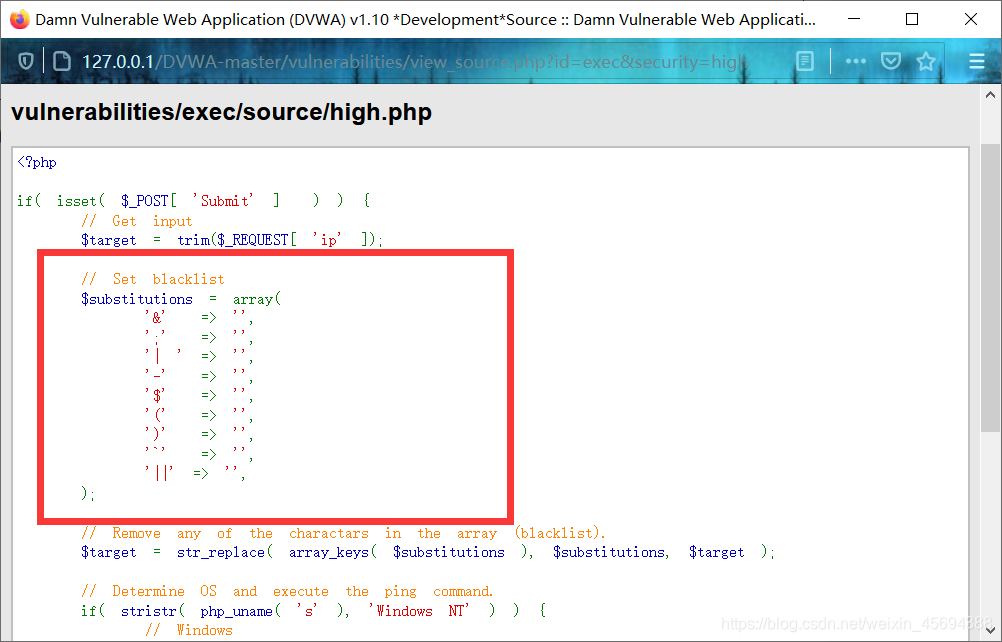Click the '// Get input' comment

click(x=137, y=221)
